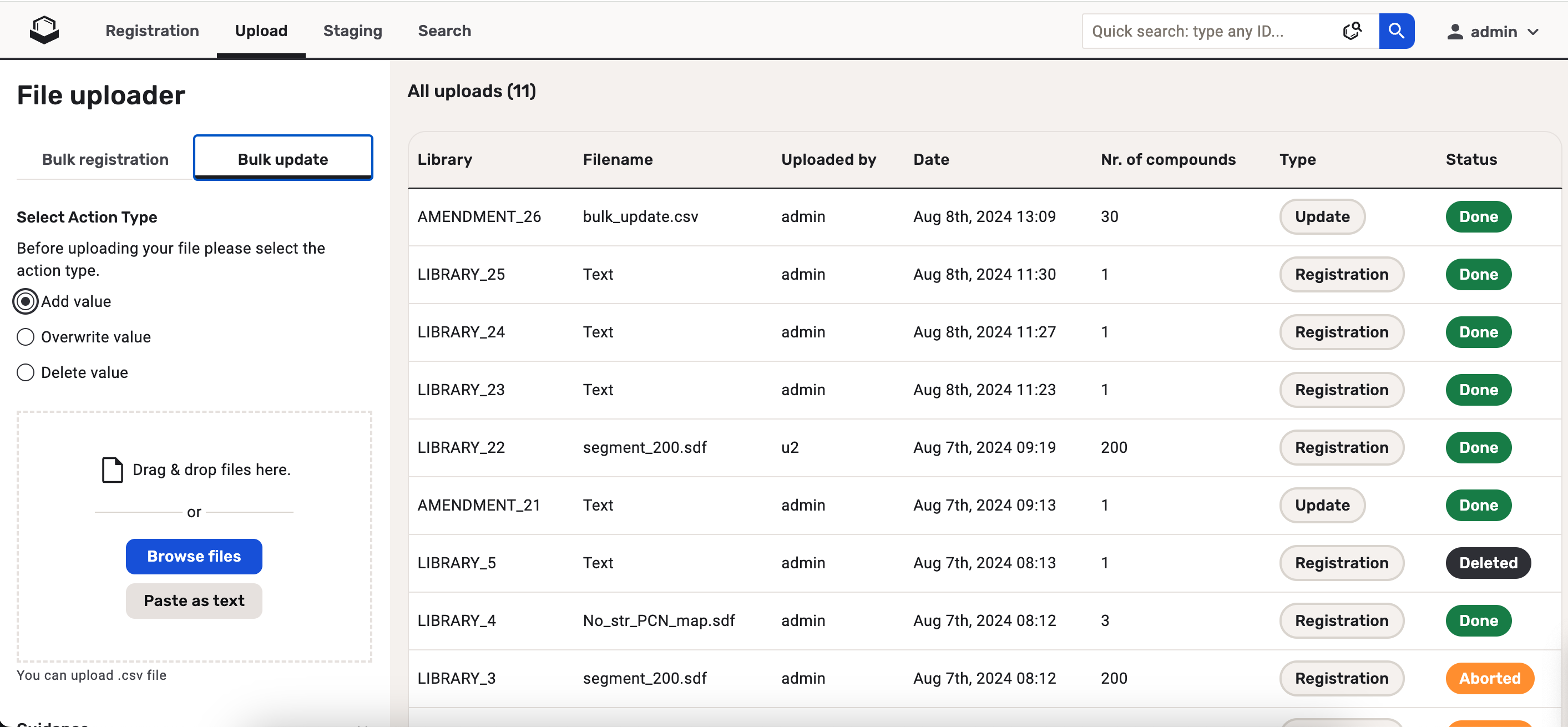The image size is (1568, 727).
Task: Click the admin user profile icon
Action: pyautogui.click(x=1455, y=32)
